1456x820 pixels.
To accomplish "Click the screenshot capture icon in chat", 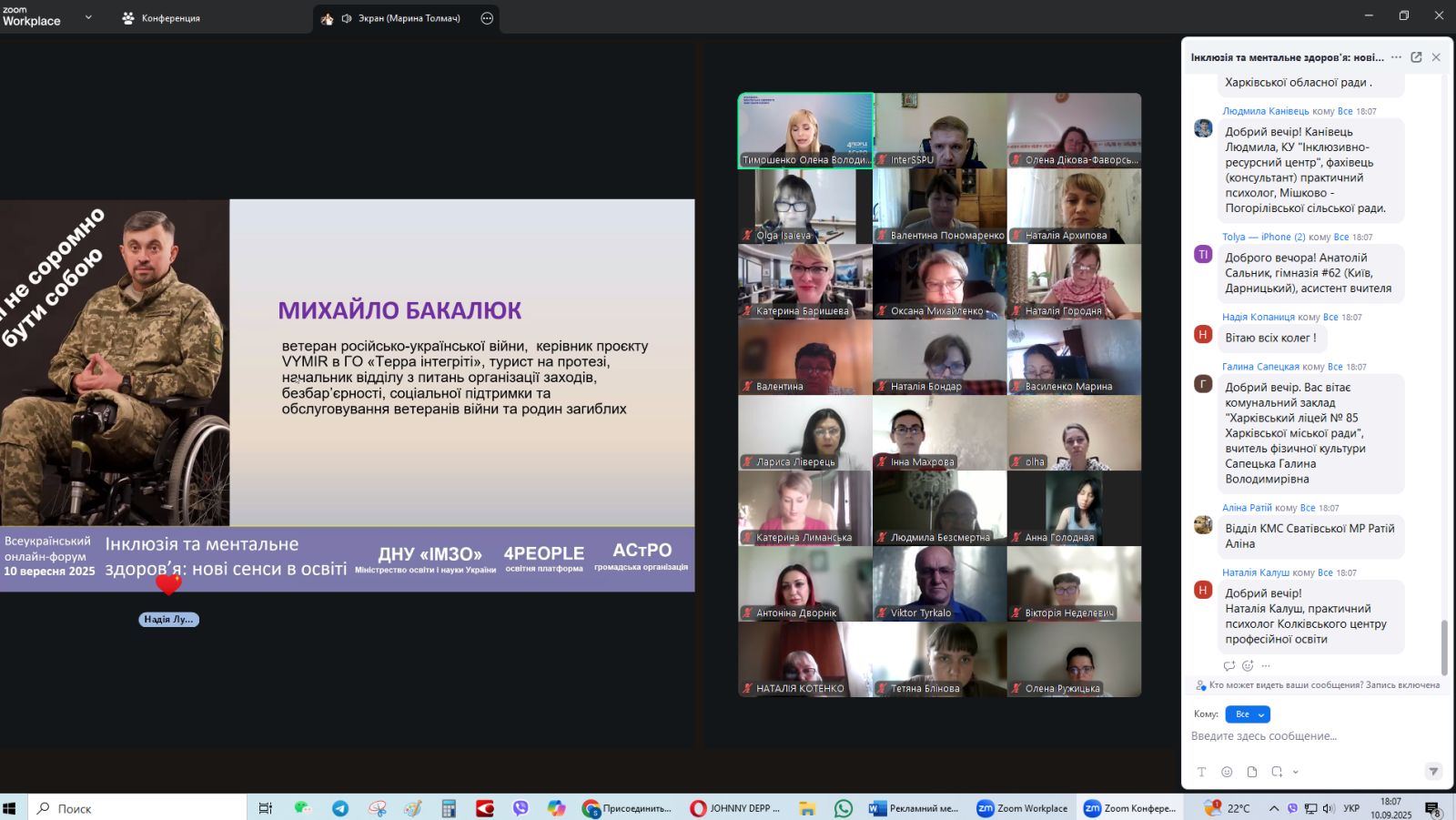I will (x=1277, y=772).
